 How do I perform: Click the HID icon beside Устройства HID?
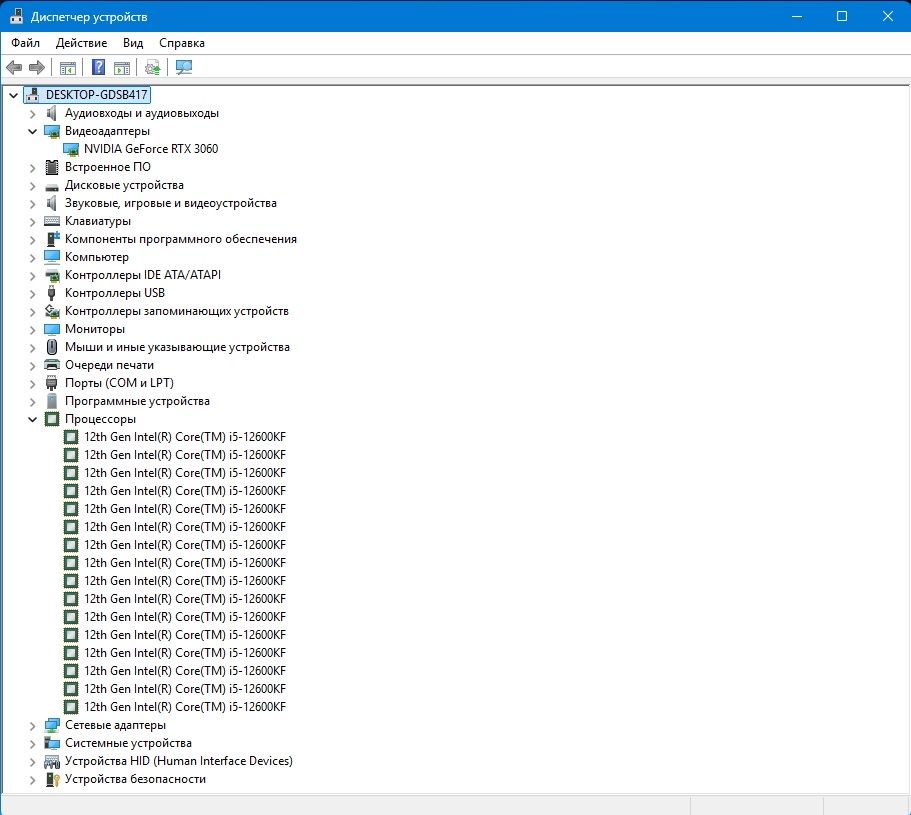click(x=52, y=761)
